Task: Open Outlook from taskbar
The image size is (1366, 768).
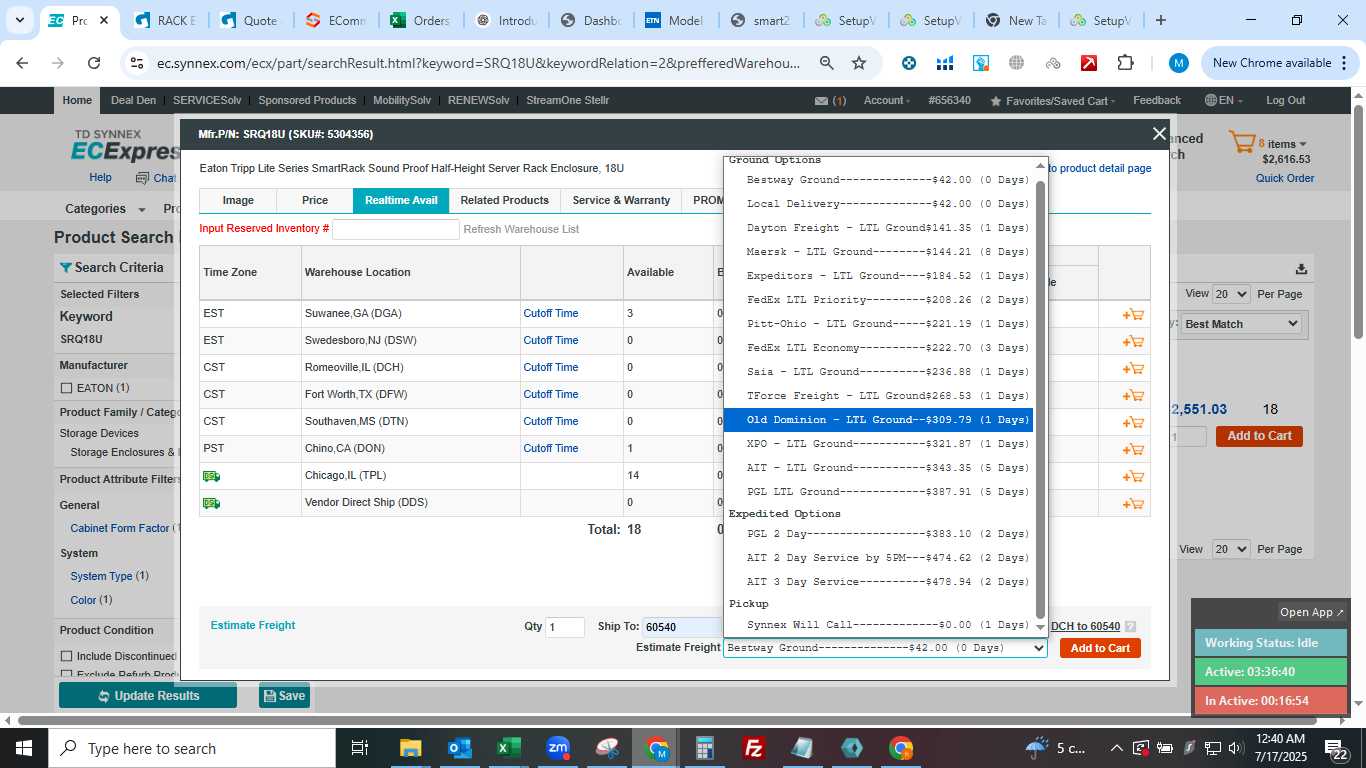Action: pos(459,748)
